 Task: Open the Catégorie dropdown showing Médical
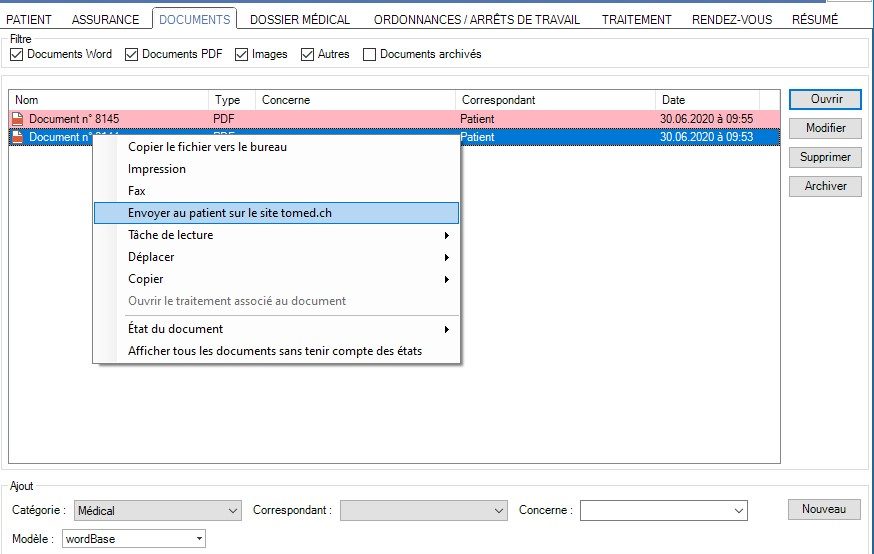(158, 511)
